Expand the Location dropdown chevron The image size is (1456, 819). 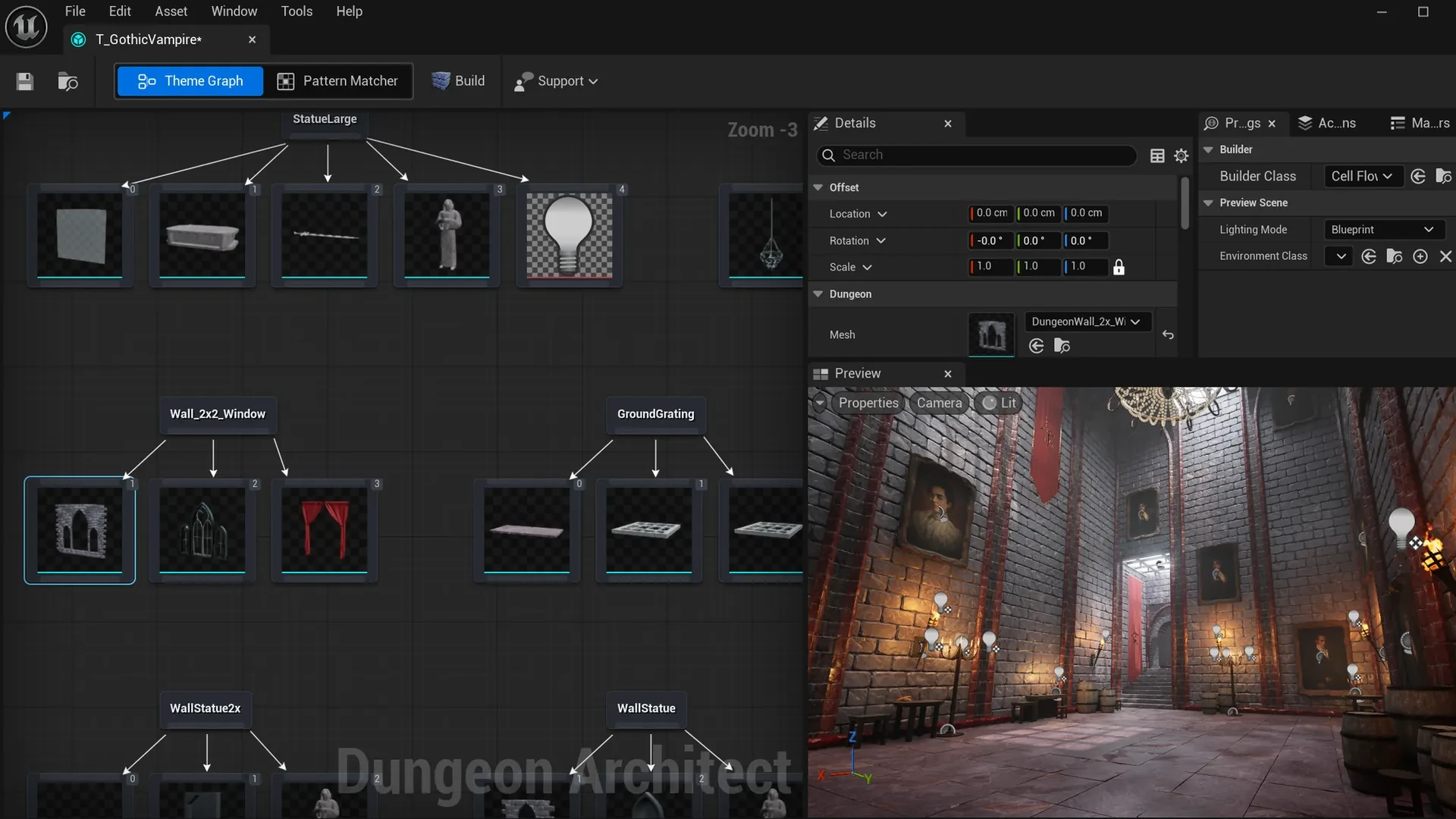tap(882, 214)
